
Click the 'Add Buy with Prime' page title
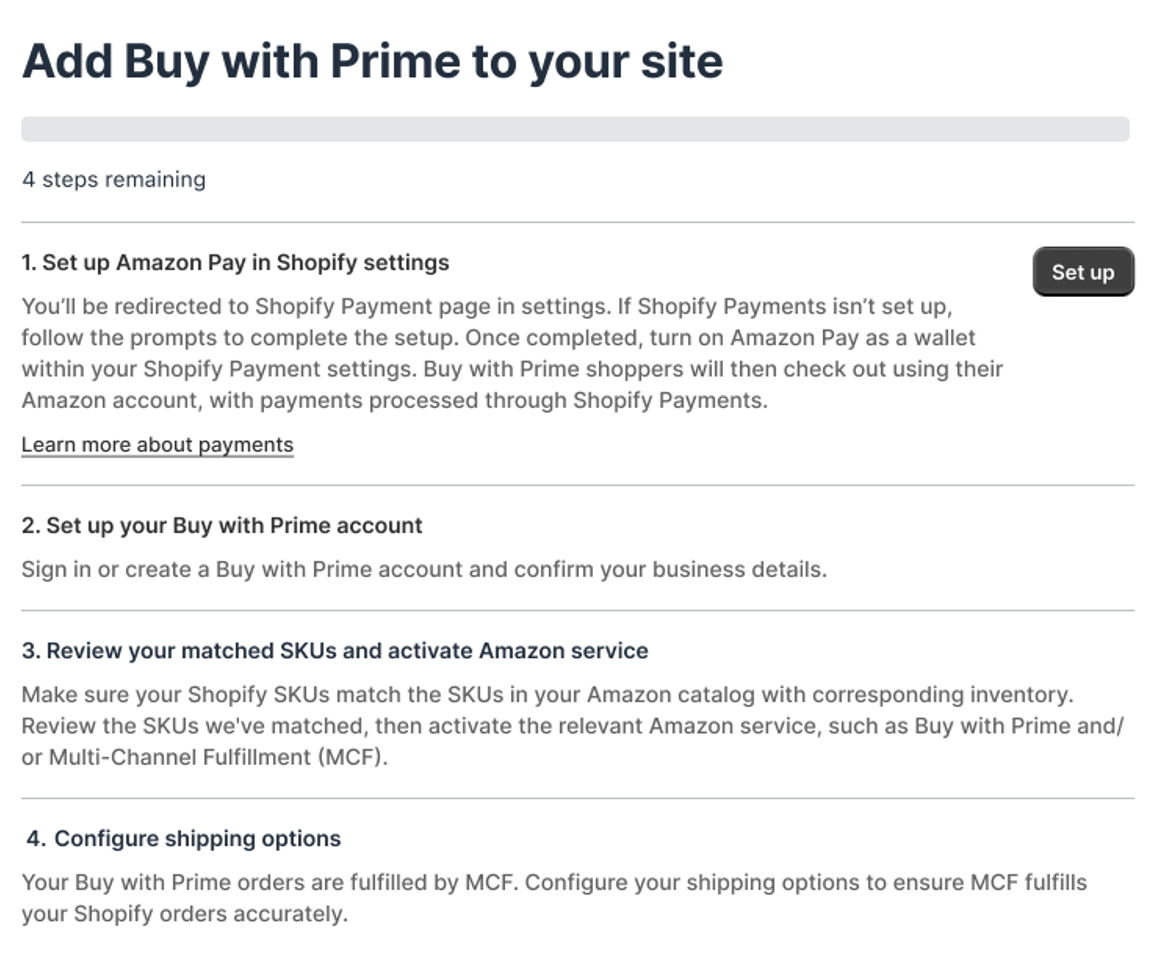[372, 62]
